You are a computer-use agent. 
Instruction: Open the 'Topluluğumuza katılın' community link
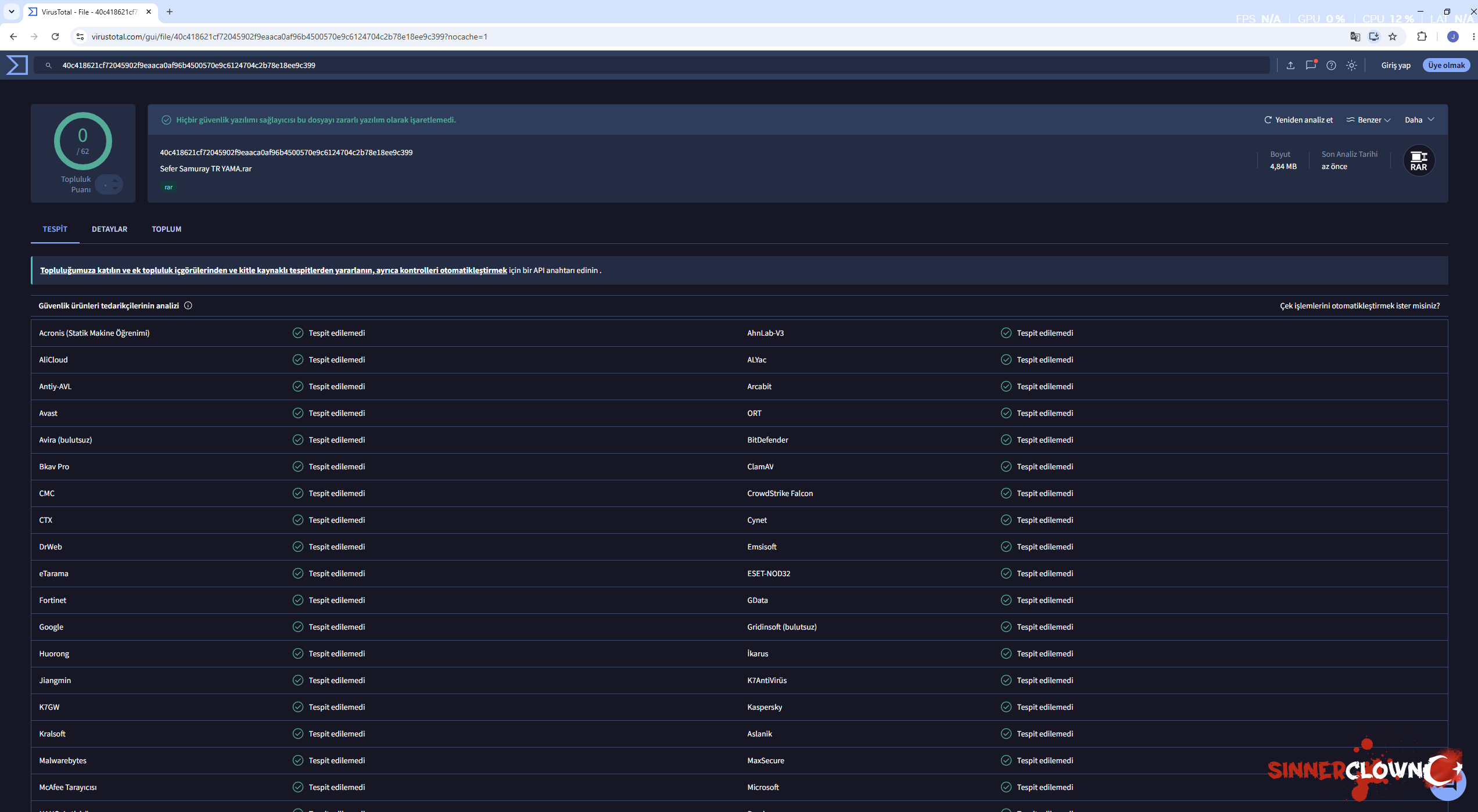point(273,271)
